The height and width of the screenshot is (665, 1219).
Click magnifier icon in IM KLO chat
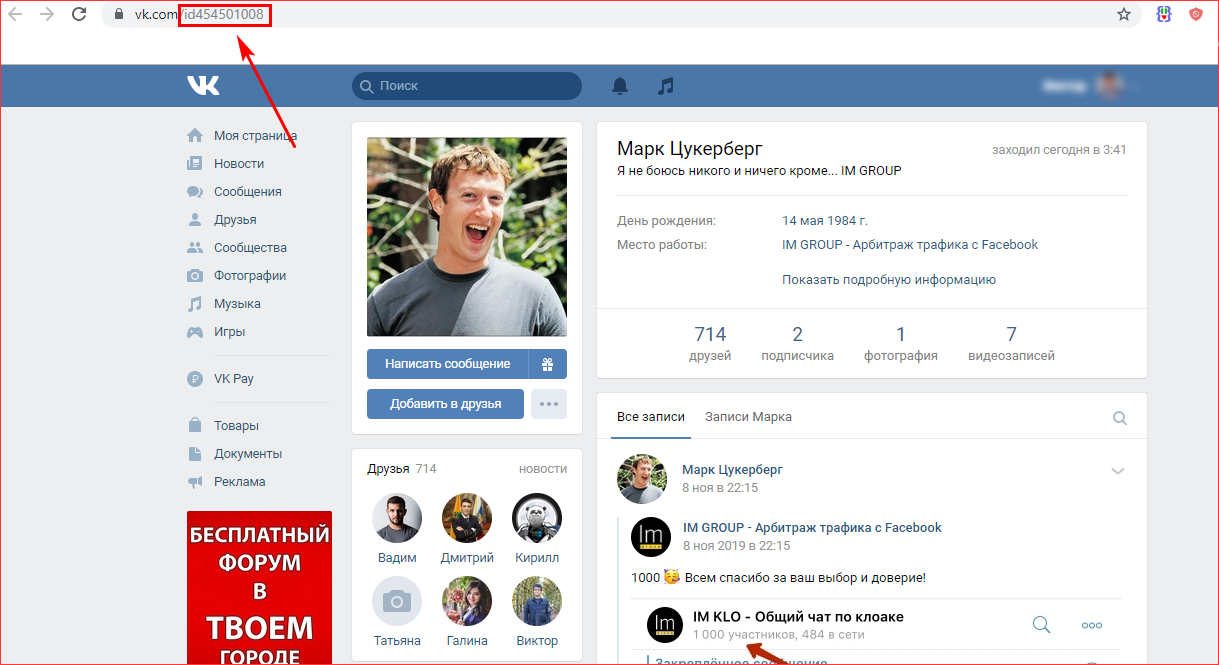pyautogui.click(x=1041, y=625)
